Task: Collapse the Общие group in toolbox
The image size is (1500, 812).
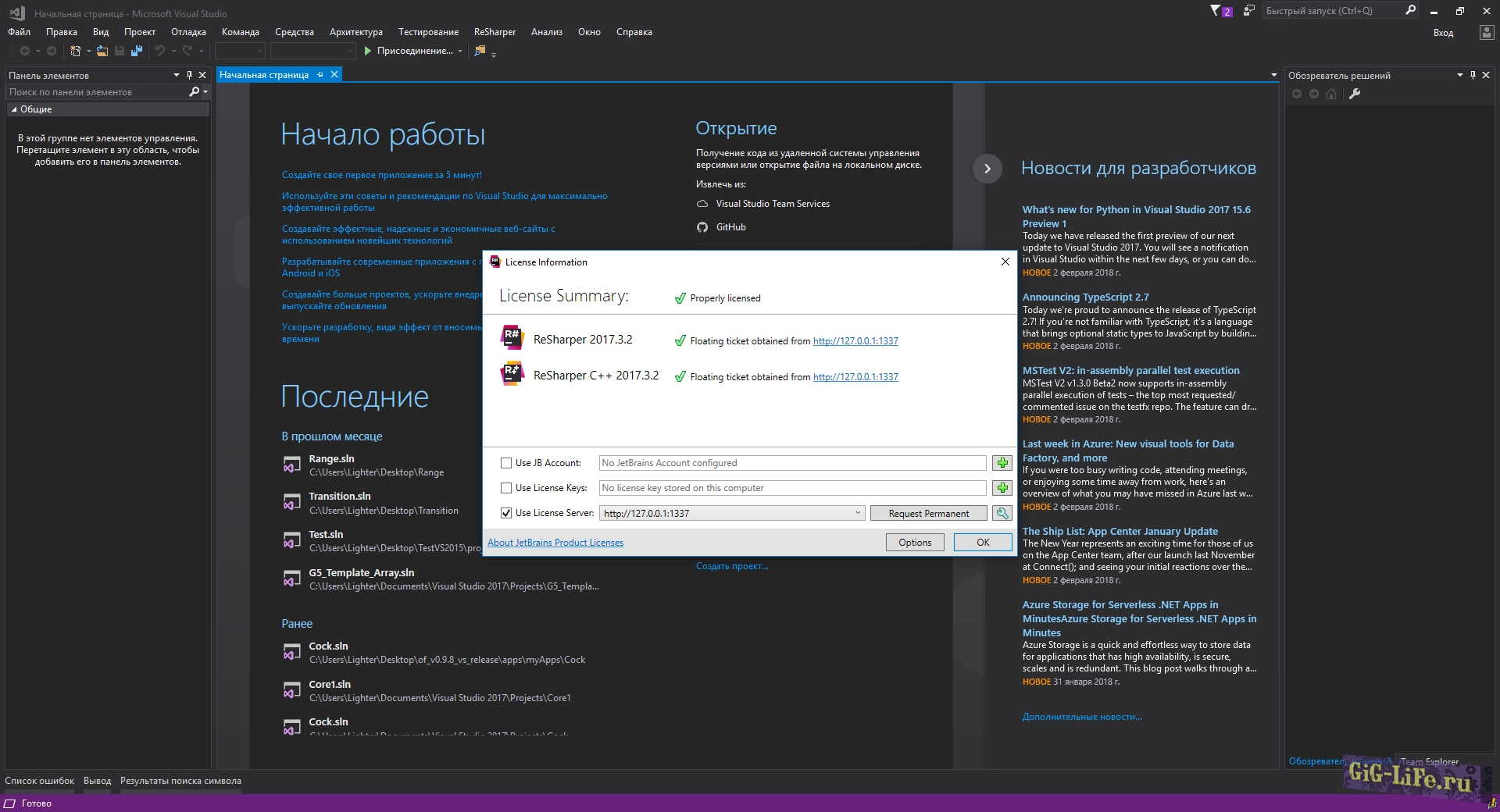Action: tap(14, 109)
